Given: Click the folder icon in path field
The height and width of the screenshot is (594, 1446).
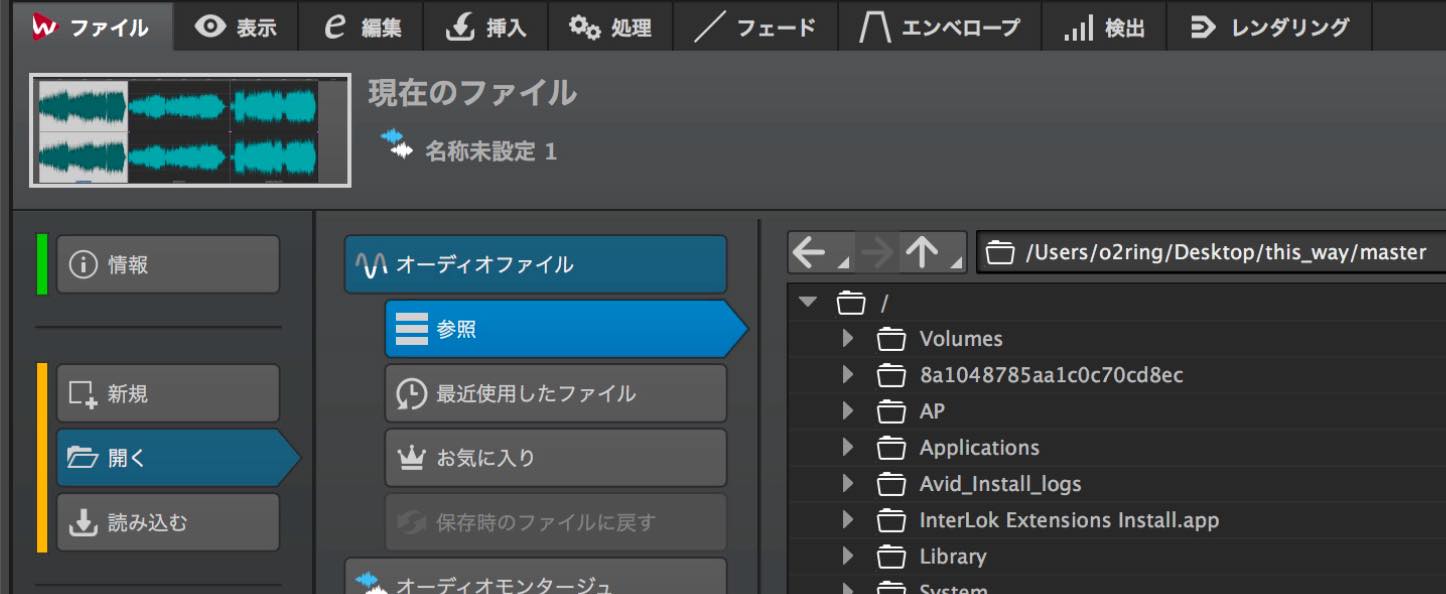Looking at the screenshot, I should click(x=999, y=253).
